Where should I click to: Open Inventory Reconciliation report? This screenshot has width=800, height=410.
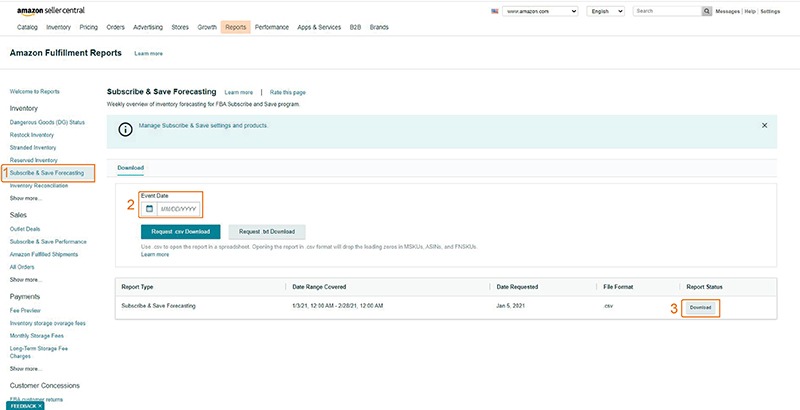(39, 186)
